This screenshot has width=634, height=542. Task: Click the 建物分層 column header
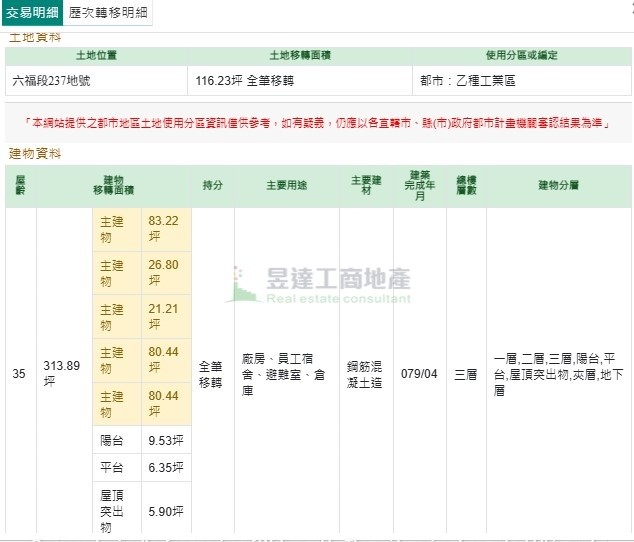[558, 185]
